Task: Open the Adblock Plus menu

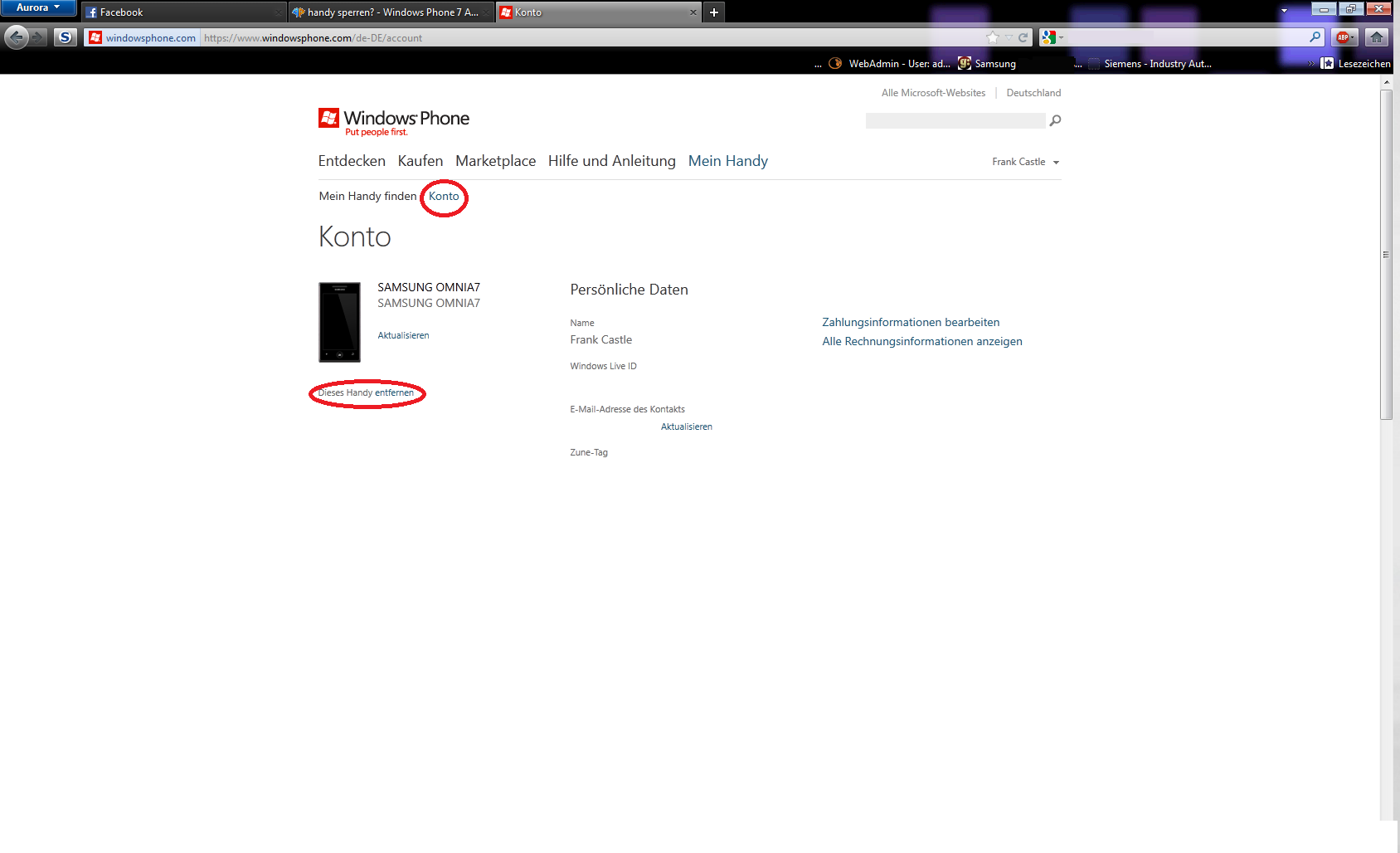Action: [x=1345, y=37]
